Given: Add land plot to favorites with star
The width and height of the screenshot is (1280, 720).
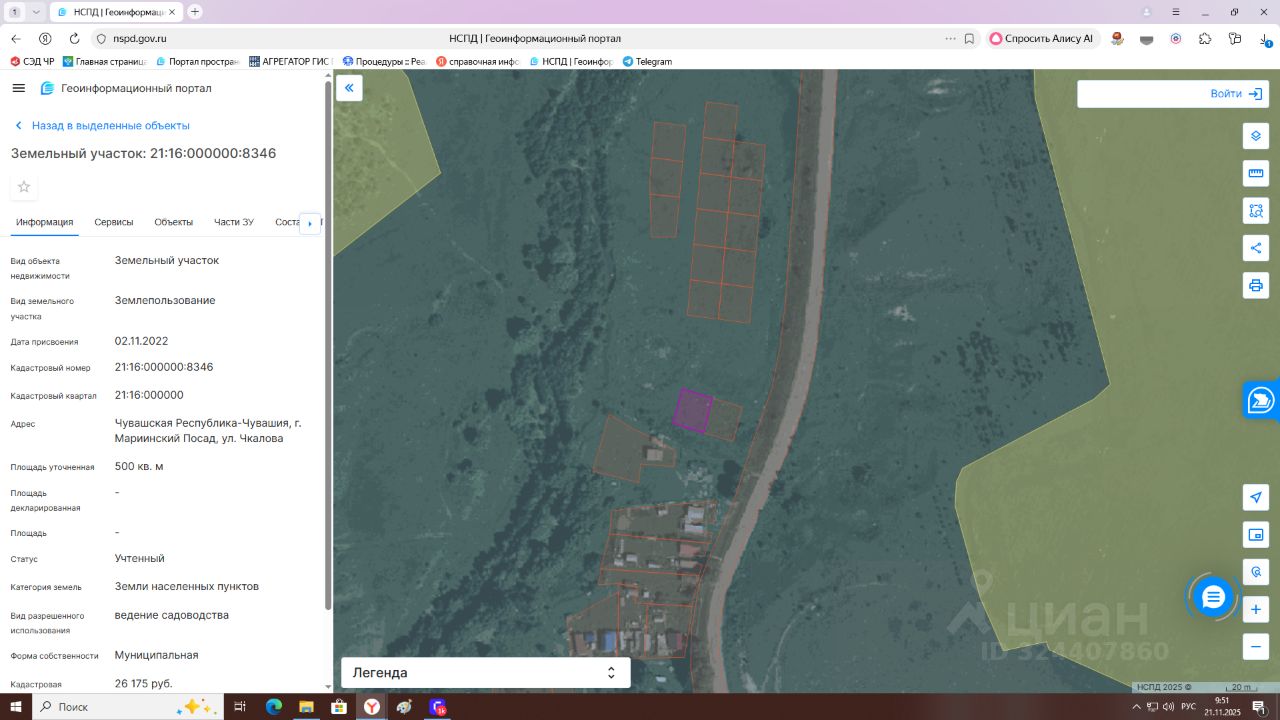Looking at the screenshot, I should (24, 187).
